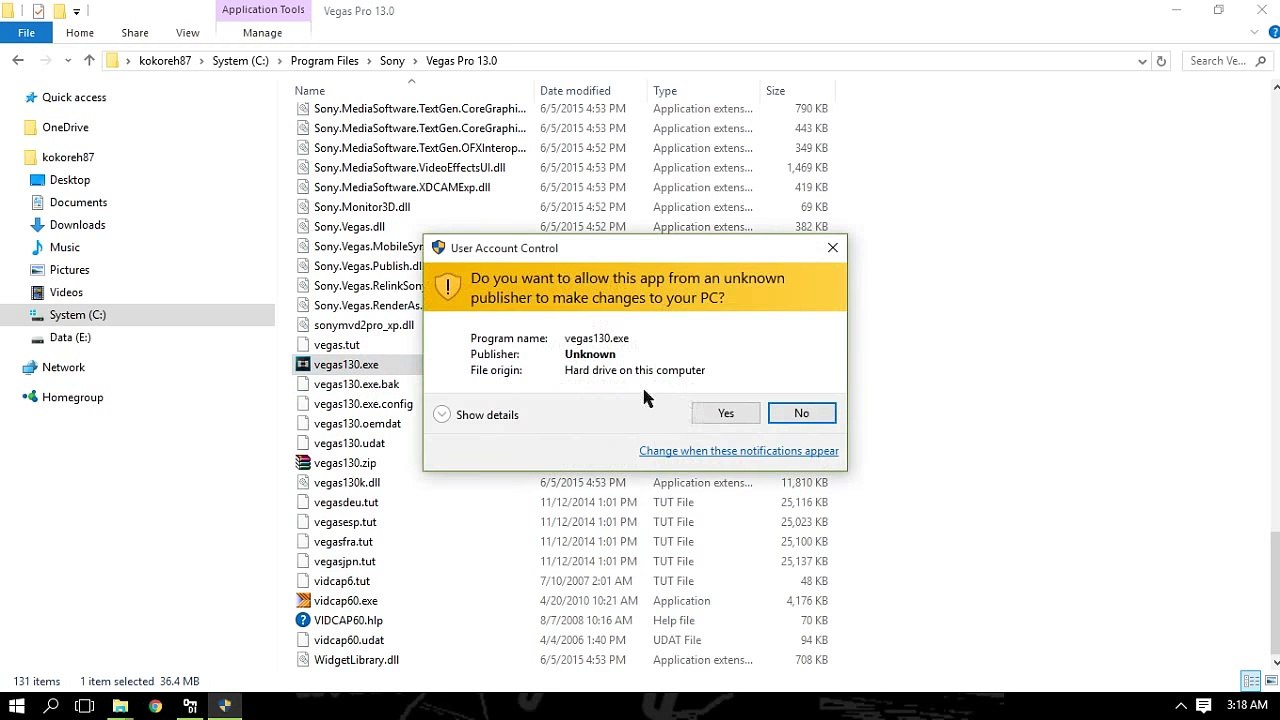Select the vegas130.exe.config file
Screen dimensions: 1280x720
363,404
